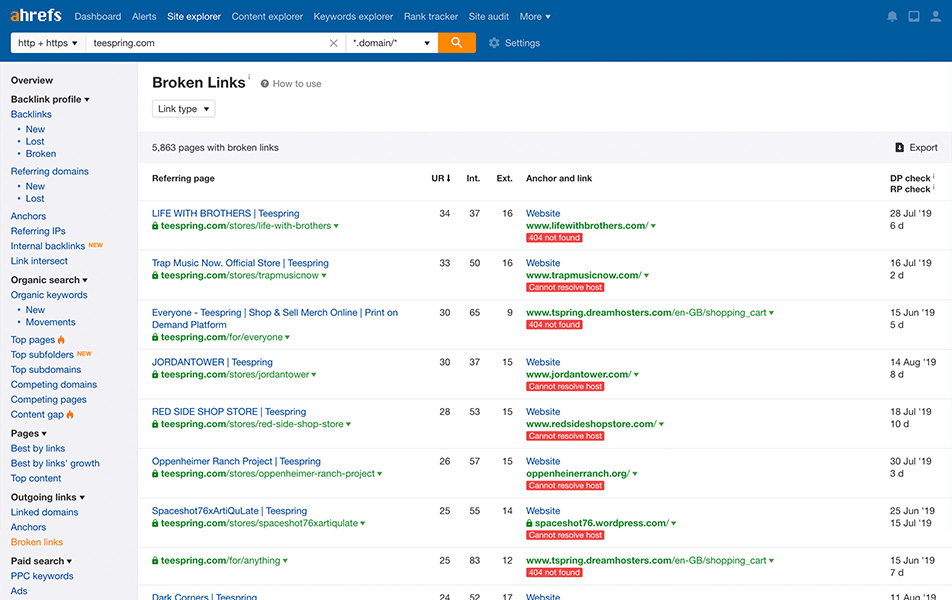The image size is (952, 600).
Task: Open the oppenheinerranch.org/ link
Action: [577, 474]
